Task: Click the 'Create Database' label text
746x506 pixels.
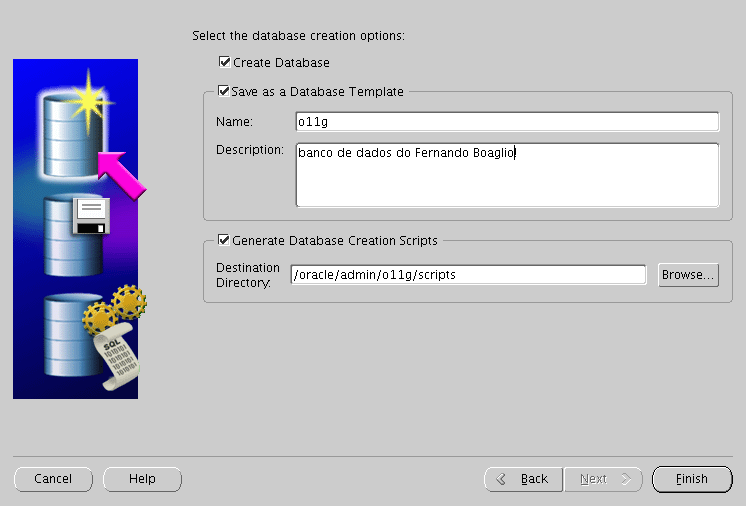Action: pyautogui.click(x=281, y=63)
